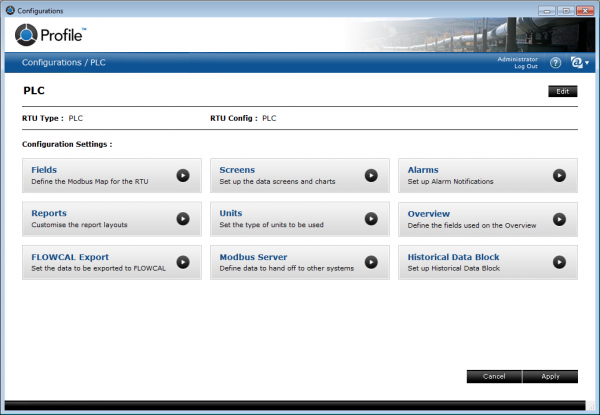The height and width of the screenshot is (415, 600).
Task: Click the RTU Config label
Action: coord(233,118)
